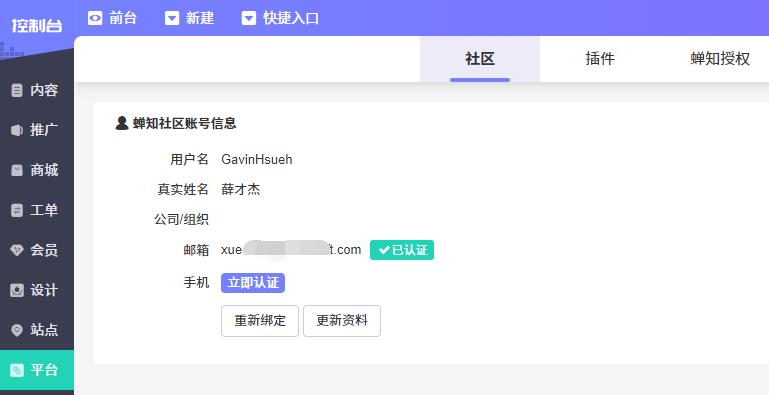Click the 工单 sidebar icon

coord(17,210)
